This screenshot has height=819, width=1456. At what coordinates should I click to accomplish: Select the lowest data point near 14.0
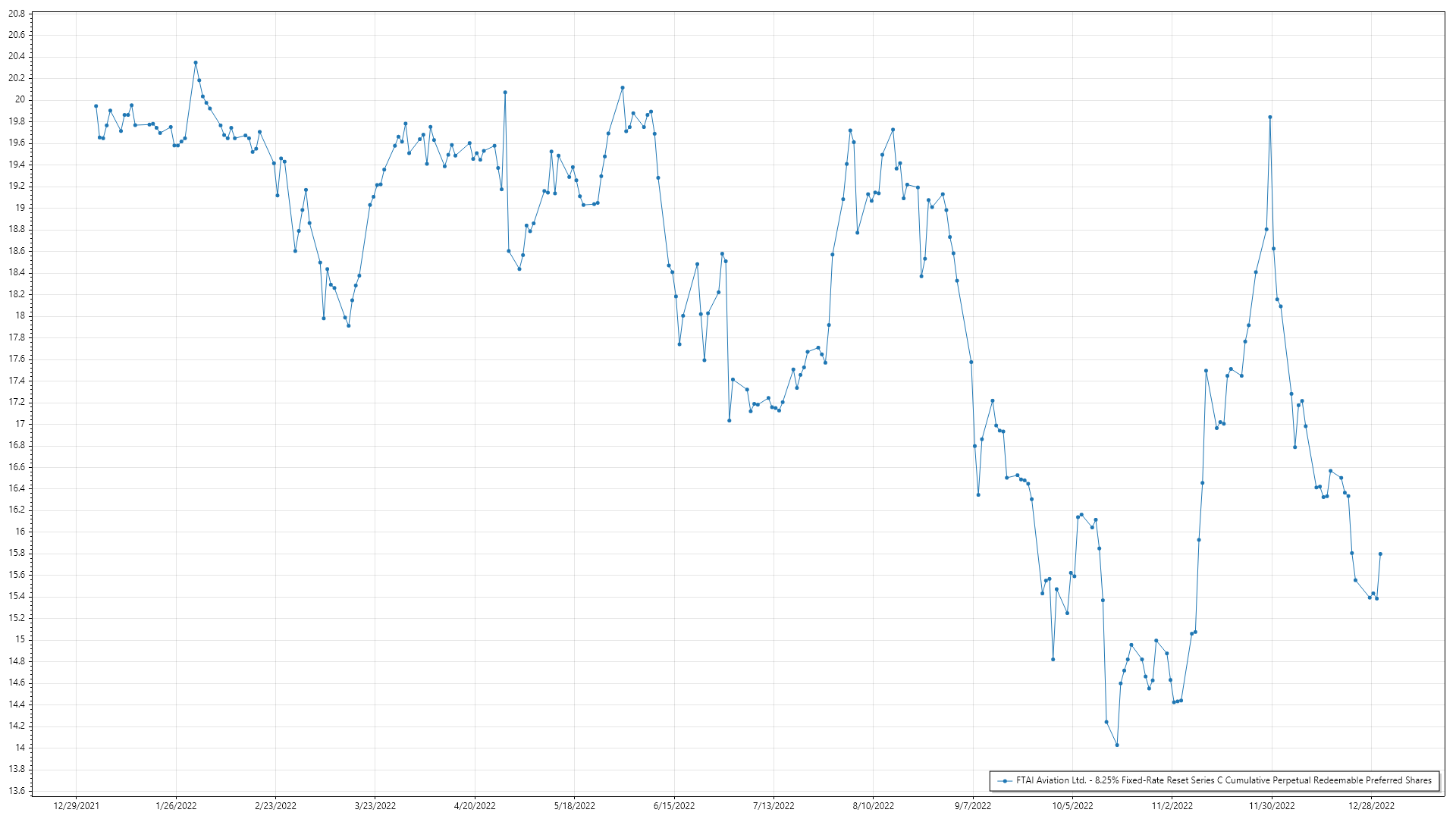pyautogui.click(x=1117, y=745)
